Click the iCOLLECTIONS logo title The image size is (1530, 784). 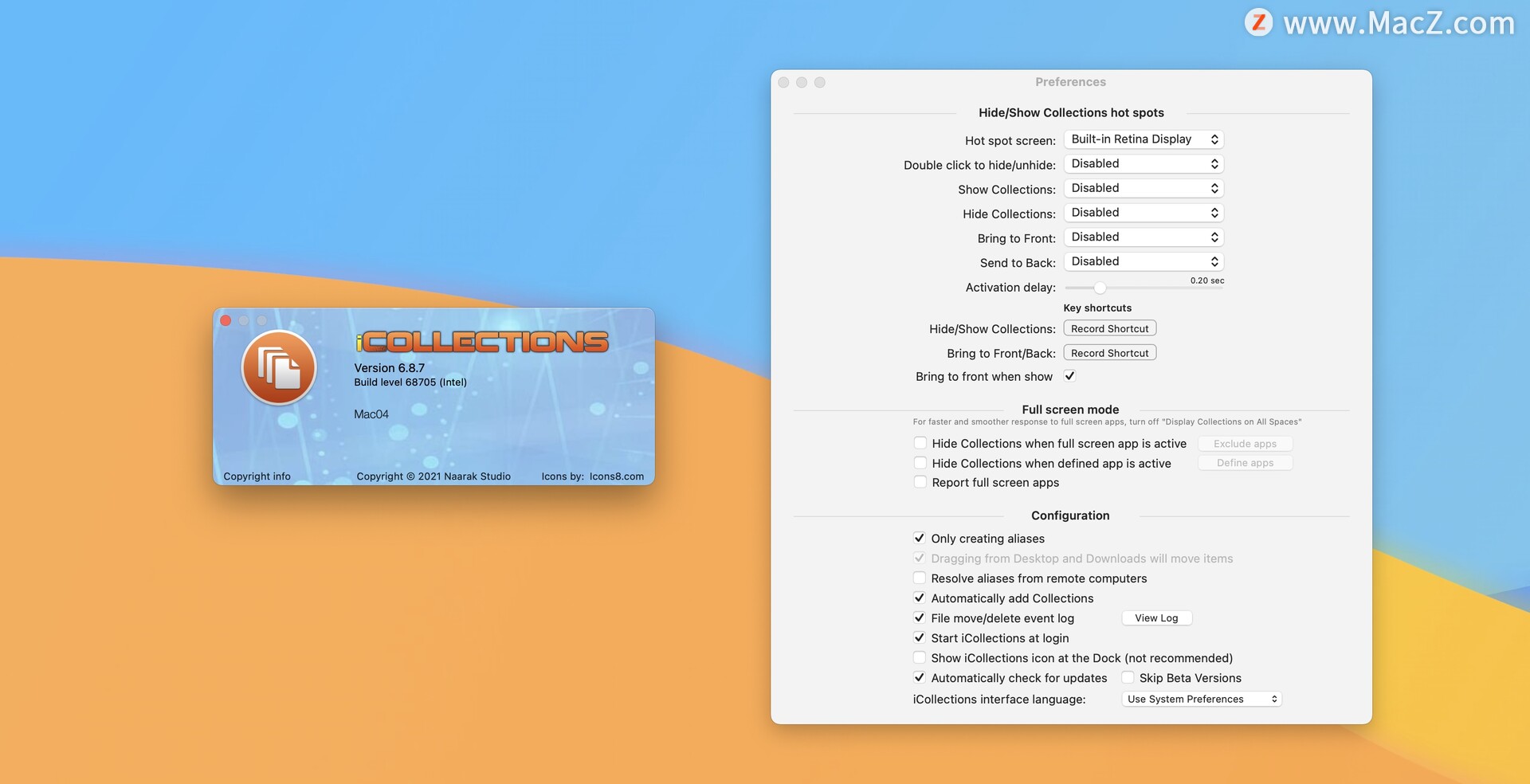coord(481,342)
